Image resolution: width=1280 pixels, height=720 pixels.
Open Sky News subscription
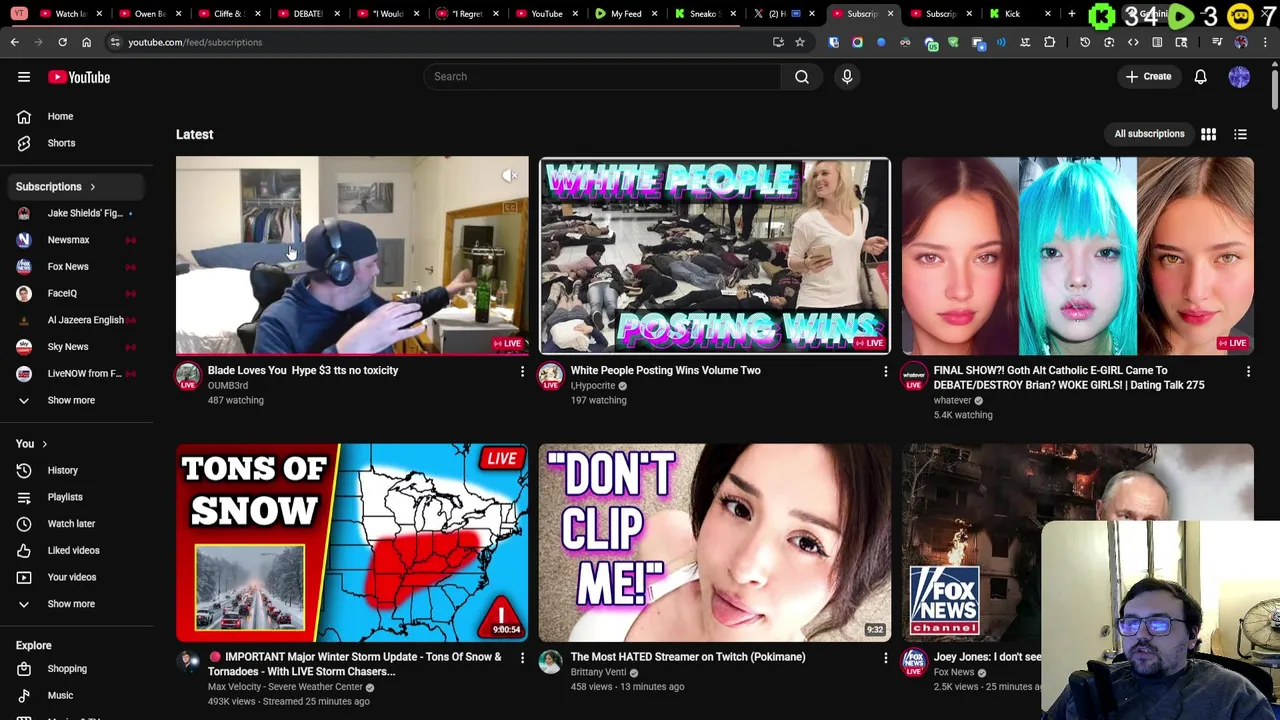(76, 347)
